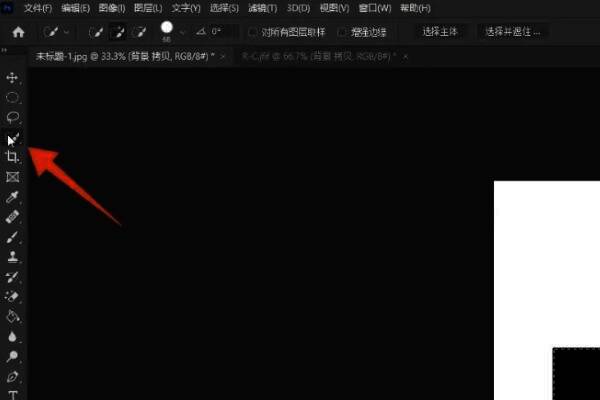Expand the toolbox double-arrow toggle
The height and width of the screenshot is (400, 600).
tap(4, 50)
